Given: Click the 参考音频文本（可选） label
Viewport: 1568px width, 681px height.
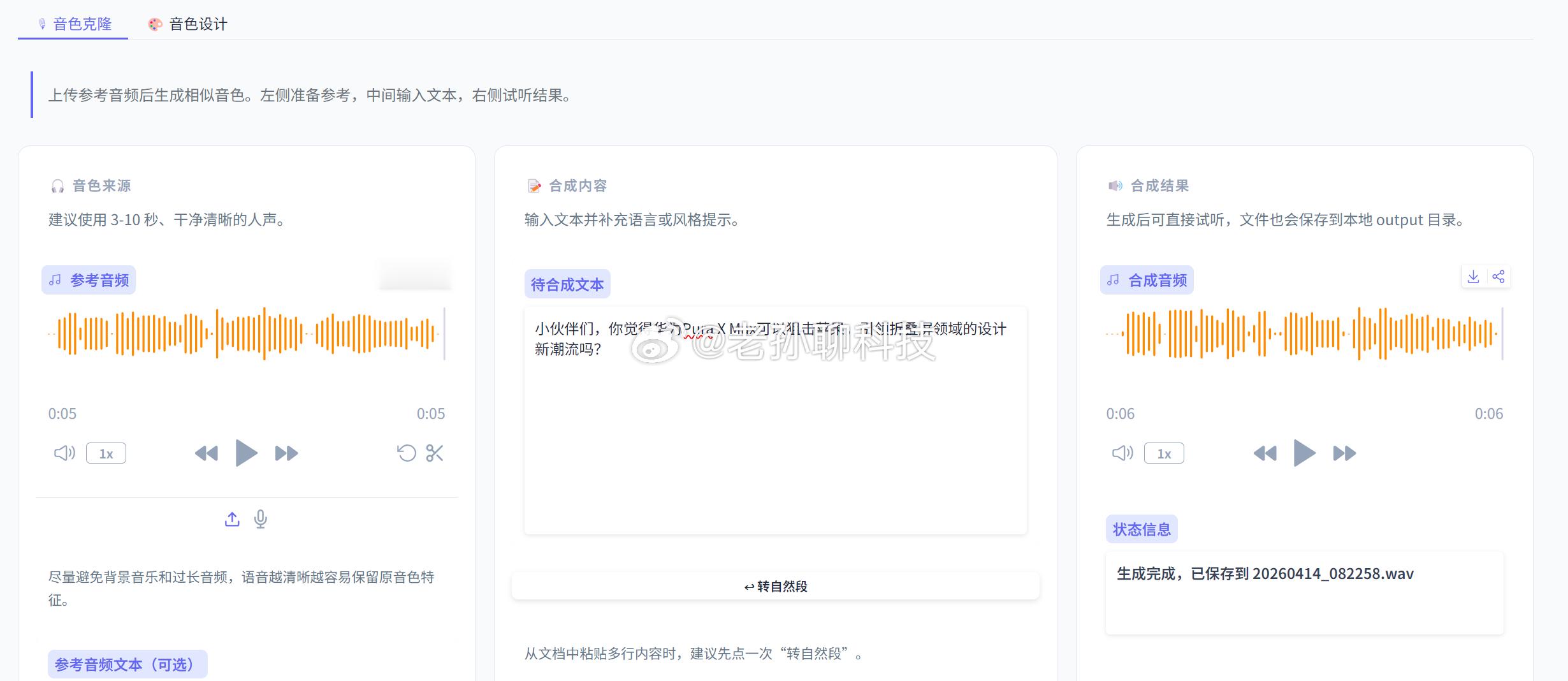Looking at the screenshot, I should (x=127, y=663).
